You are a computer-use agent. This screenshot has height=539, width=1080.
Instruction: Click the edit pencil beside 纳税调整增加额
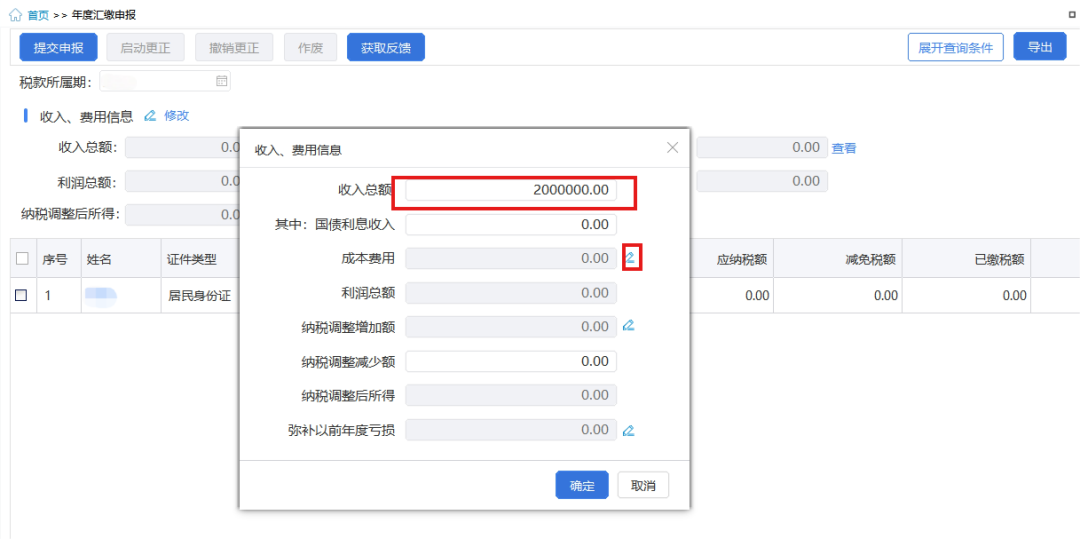click(629, 326)
